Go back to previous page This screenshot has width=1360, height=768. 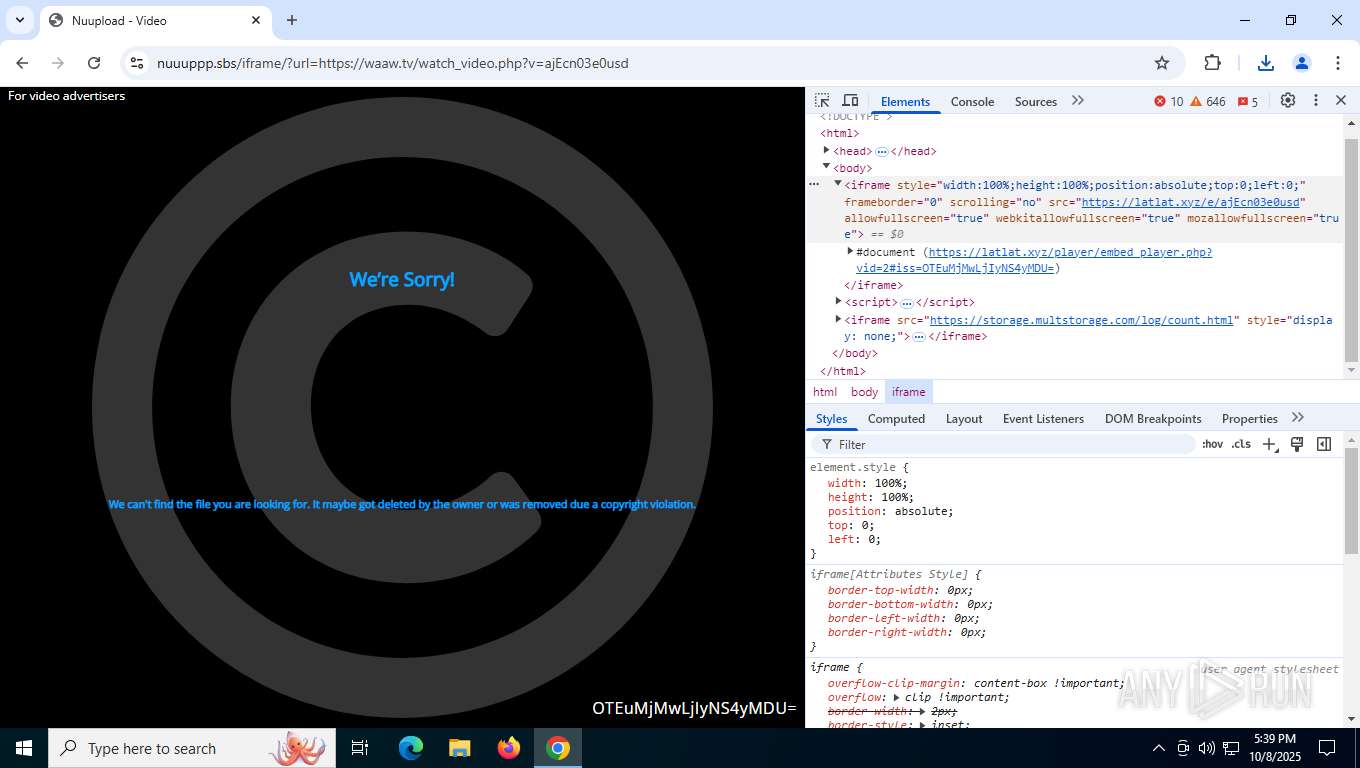22,63
